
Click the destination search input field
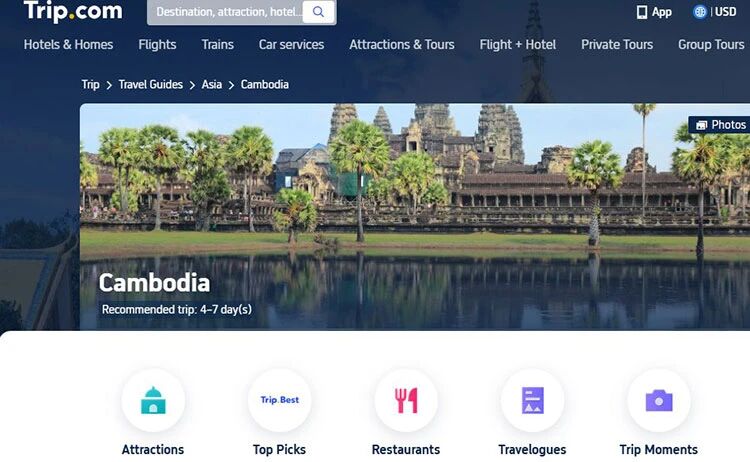coord(225,12)
